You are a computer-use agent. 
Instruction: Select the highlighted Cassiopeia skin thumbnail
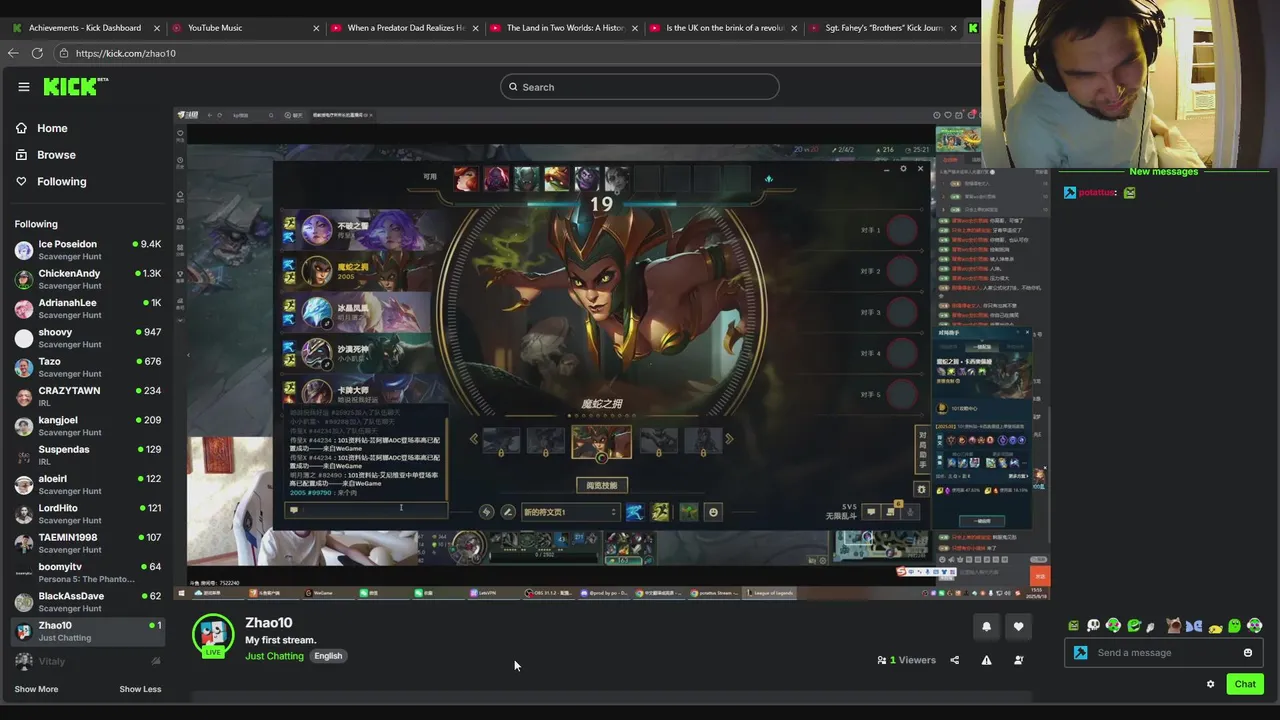pyautogui.click(x=601, y=441)
